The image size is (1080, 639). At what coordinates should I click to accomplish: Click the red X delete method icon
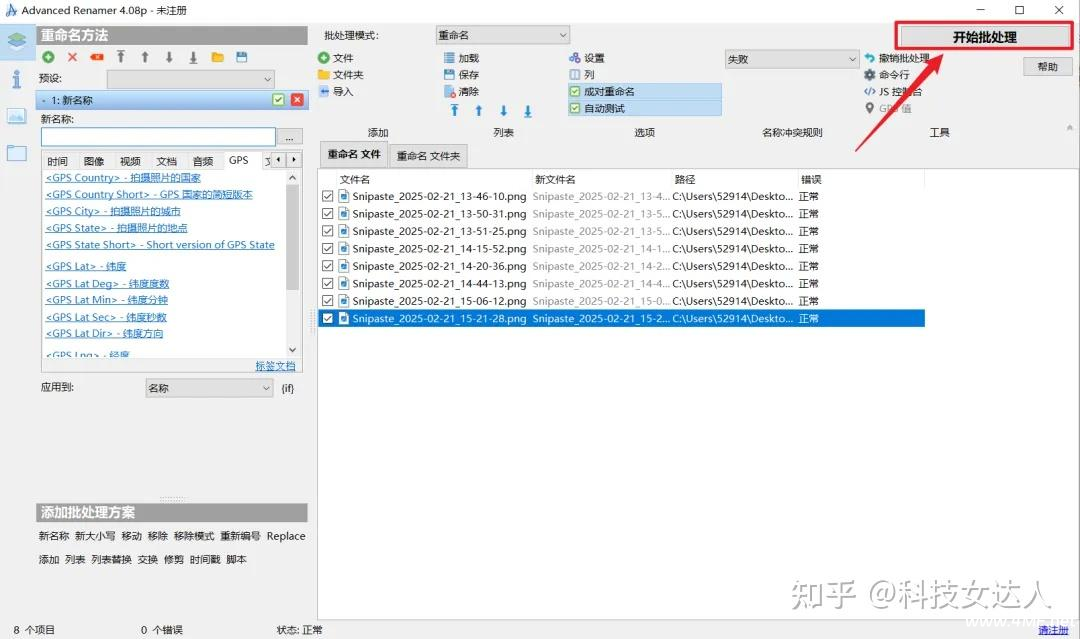pos(72,58)
